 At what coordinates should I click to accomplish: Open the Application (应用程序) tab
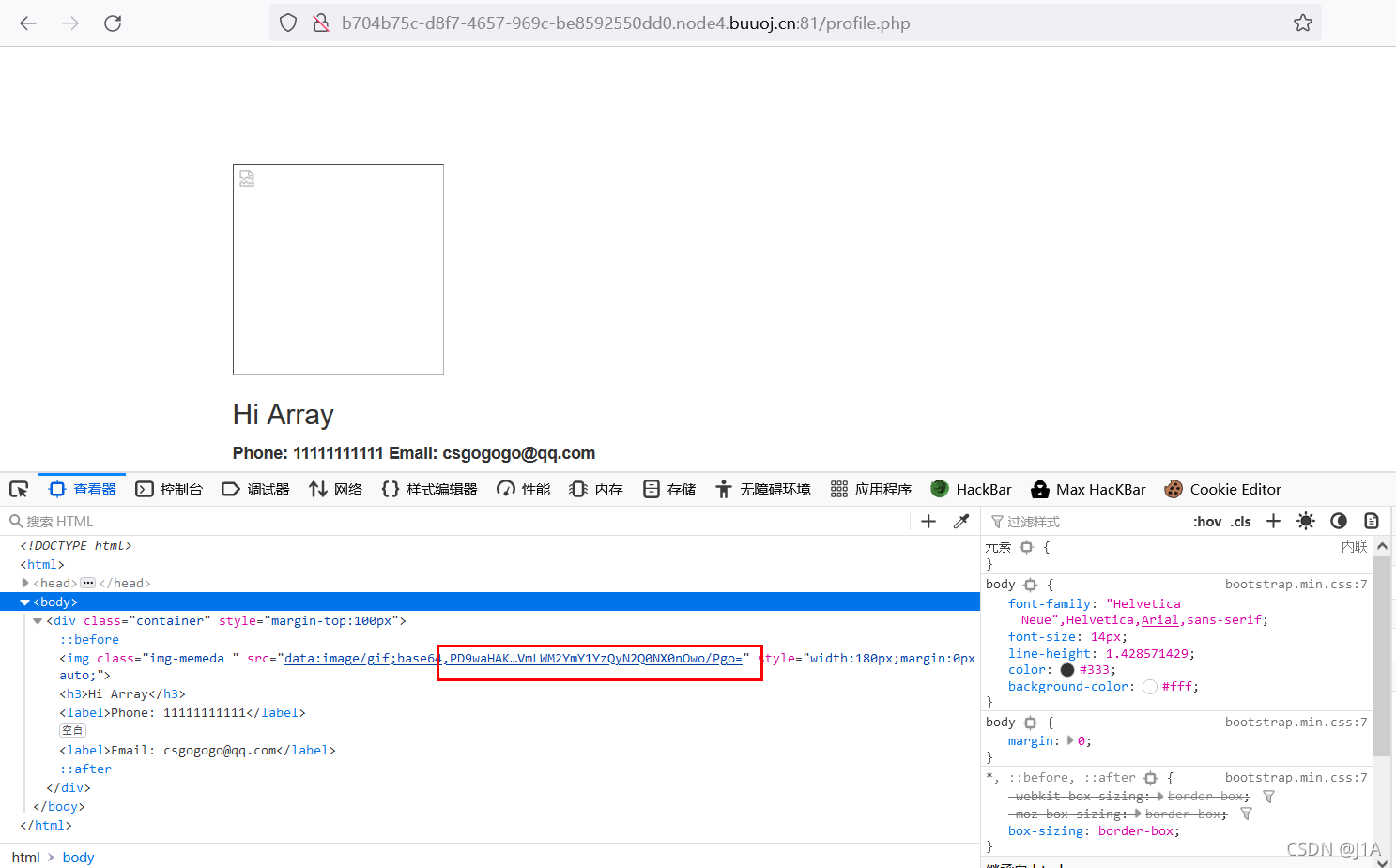[871, 489]
